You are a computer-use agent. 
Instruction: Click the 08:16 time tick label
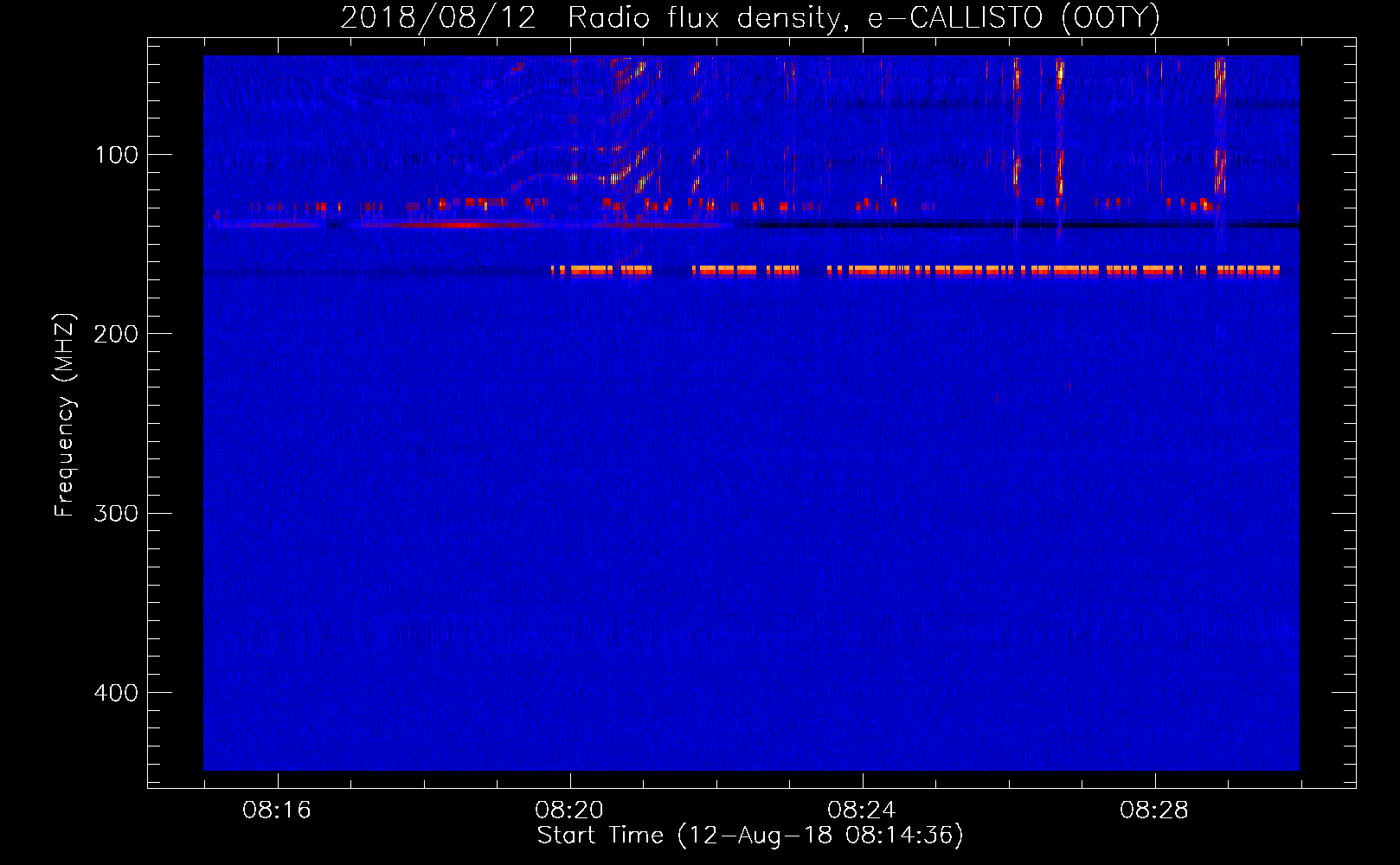tap(277, 810)
